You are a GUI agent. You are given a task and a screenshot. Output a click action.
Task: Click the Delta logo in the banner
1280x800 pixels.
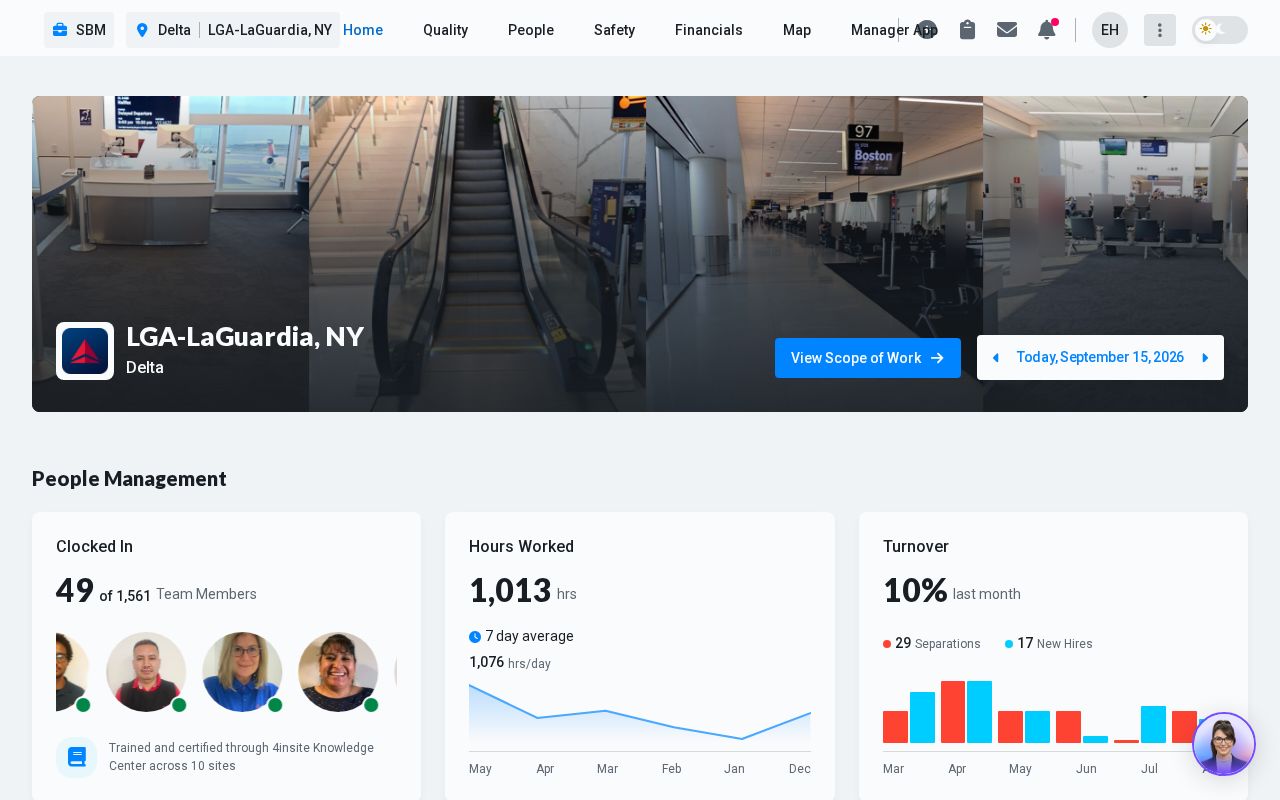click(85, 351)
